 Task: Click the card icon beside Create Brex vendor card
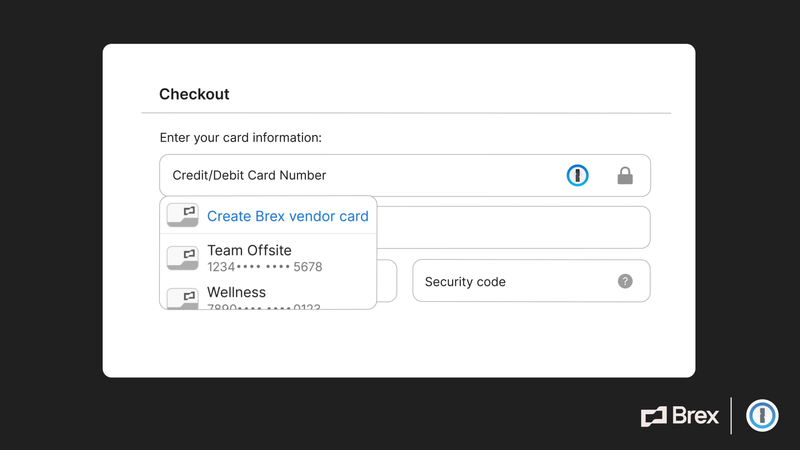coord(182,215)
